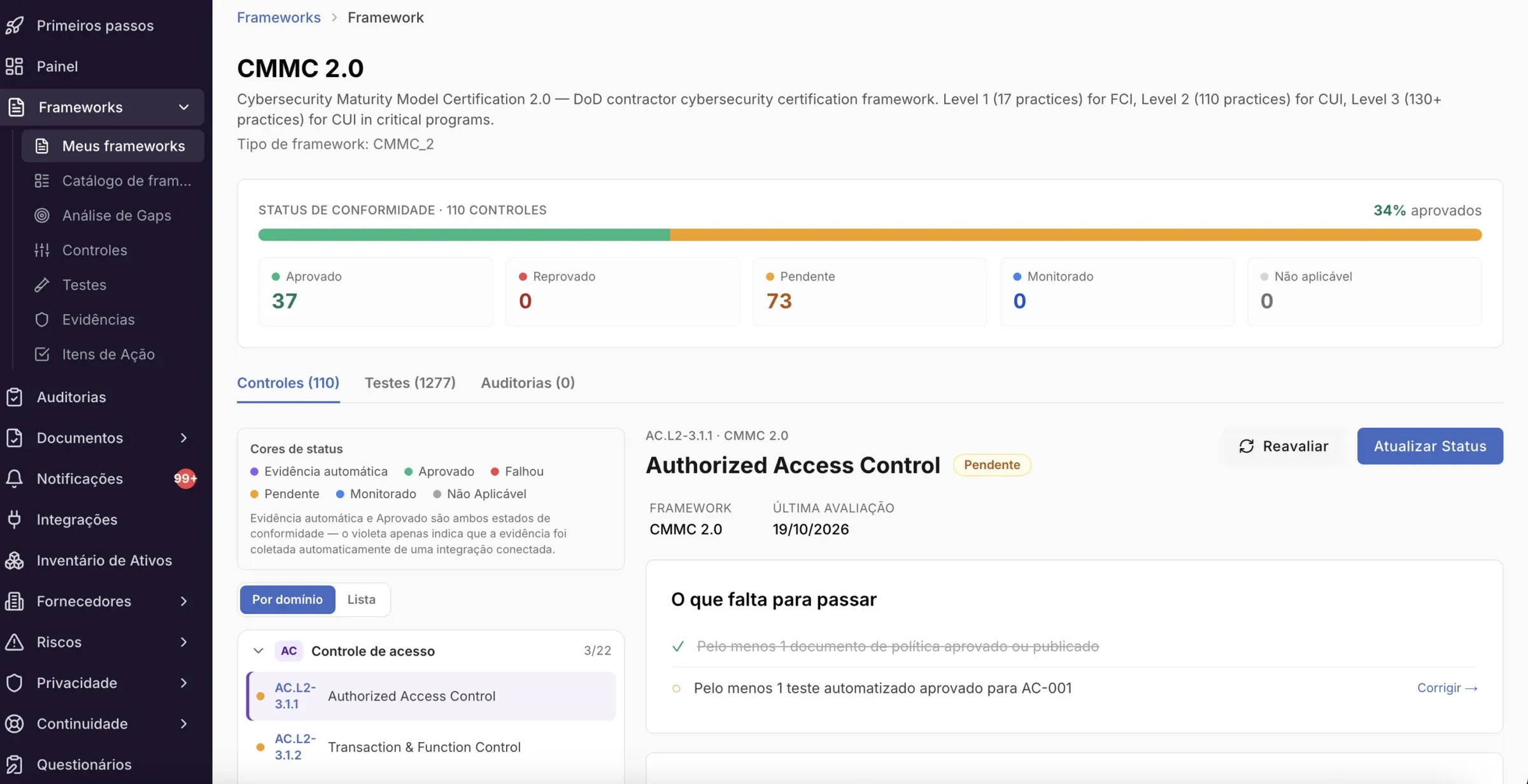Select Meus frameworks in sidebar
Viewport: 1528px width, 784px height.
113,146
